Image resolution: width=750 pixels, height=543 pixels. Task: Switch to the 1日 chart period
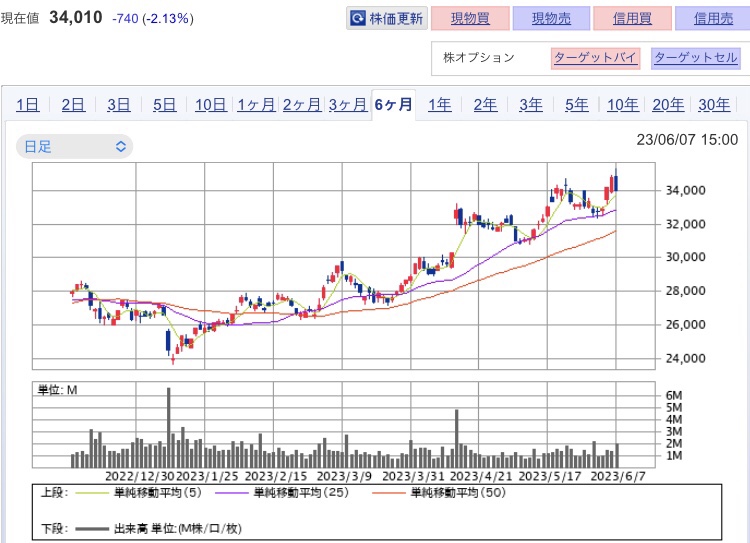28,104
